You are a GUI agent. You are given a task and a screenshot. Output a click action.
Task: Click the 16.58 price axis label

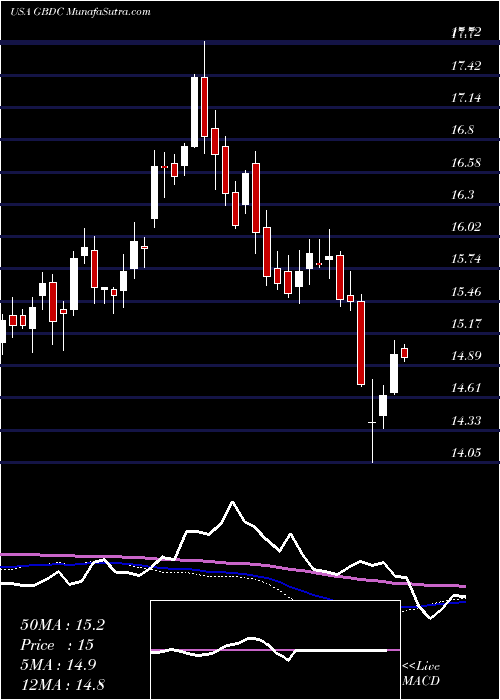466,162
